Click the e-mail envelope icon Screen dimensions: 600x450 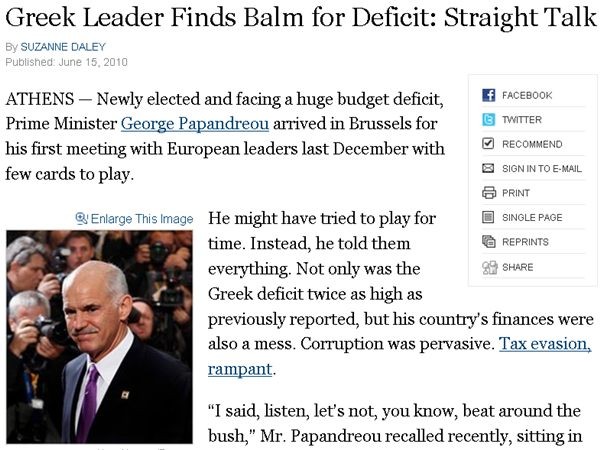click(x=488, y=168)
